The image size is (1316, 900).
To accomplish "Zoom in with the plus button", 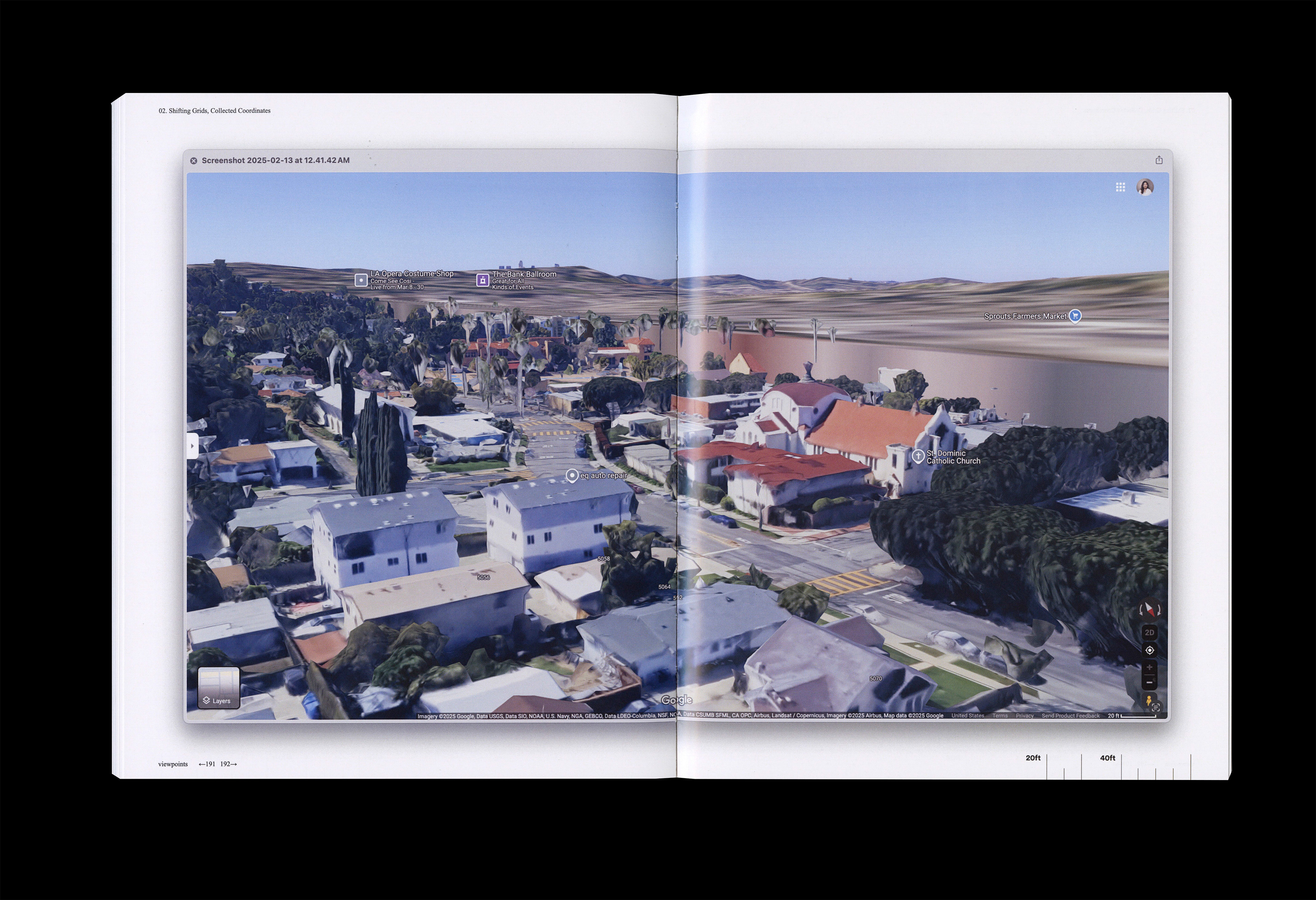I will pyautogui.click(x=1149, y=668).
